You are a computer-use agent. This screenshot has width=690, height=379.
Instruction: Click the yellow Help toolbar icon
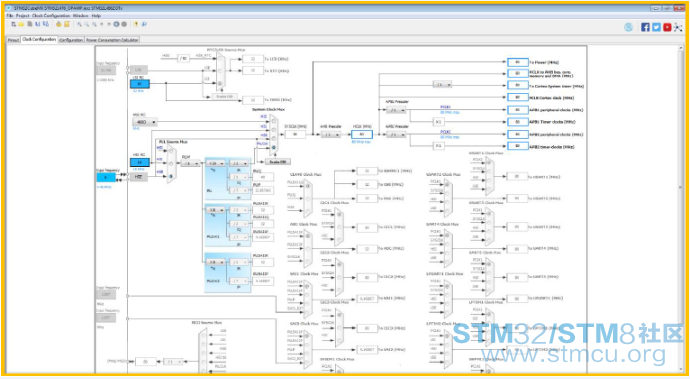pos(136,25)
